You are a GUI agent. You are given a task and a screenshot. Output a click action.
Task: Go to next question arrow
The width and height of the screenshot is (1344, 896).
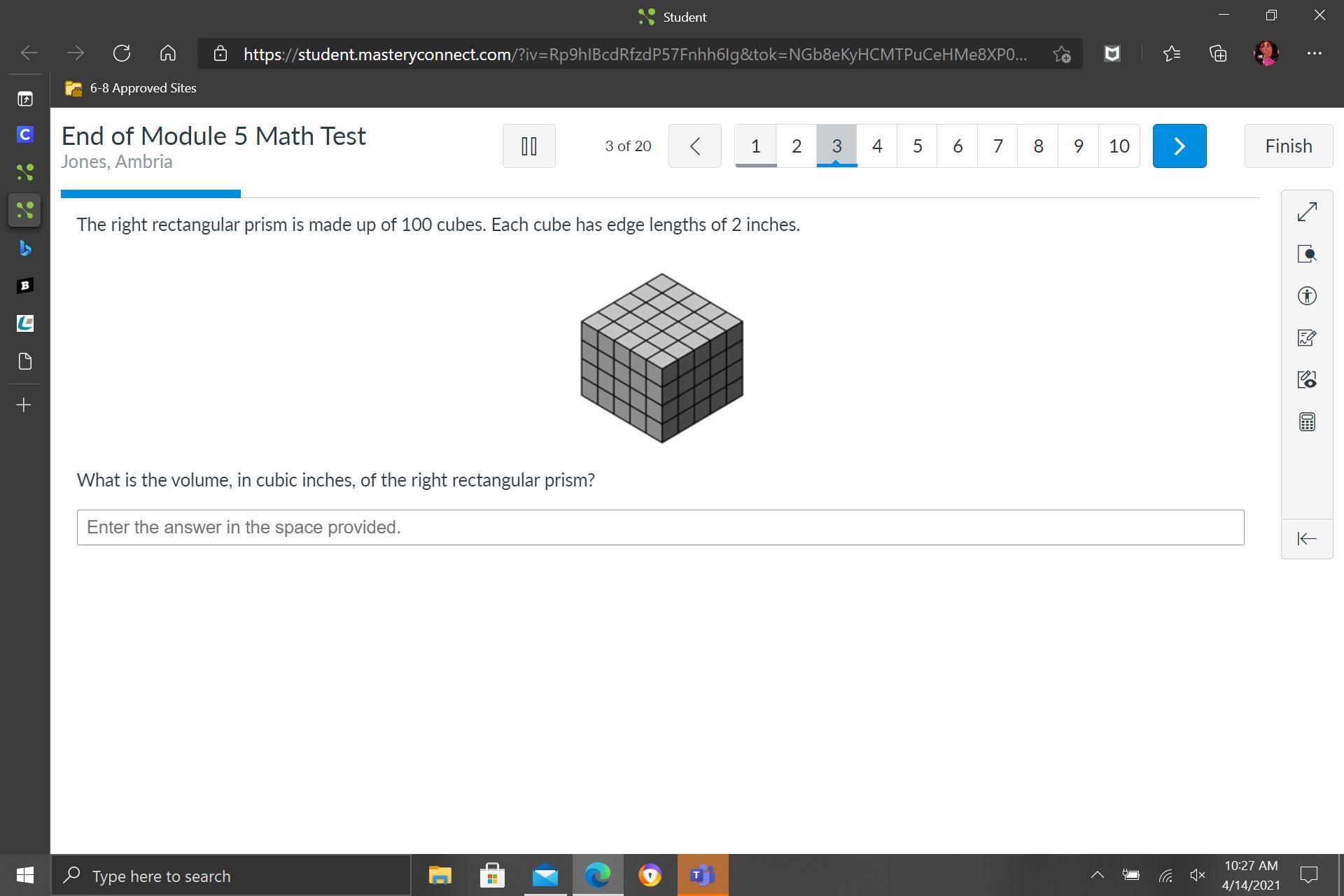pos(1179,146)
